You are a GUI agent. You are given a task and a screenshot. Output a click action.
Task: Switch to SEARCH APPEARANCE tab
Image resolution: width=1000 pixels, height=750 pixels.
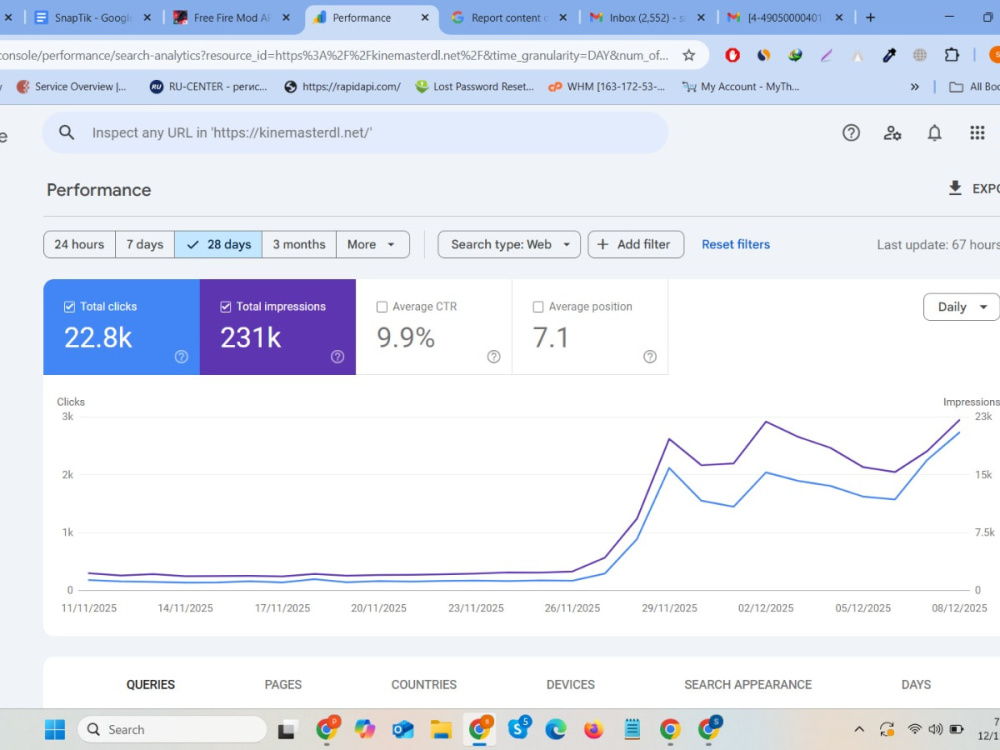(x=748, y=684)
